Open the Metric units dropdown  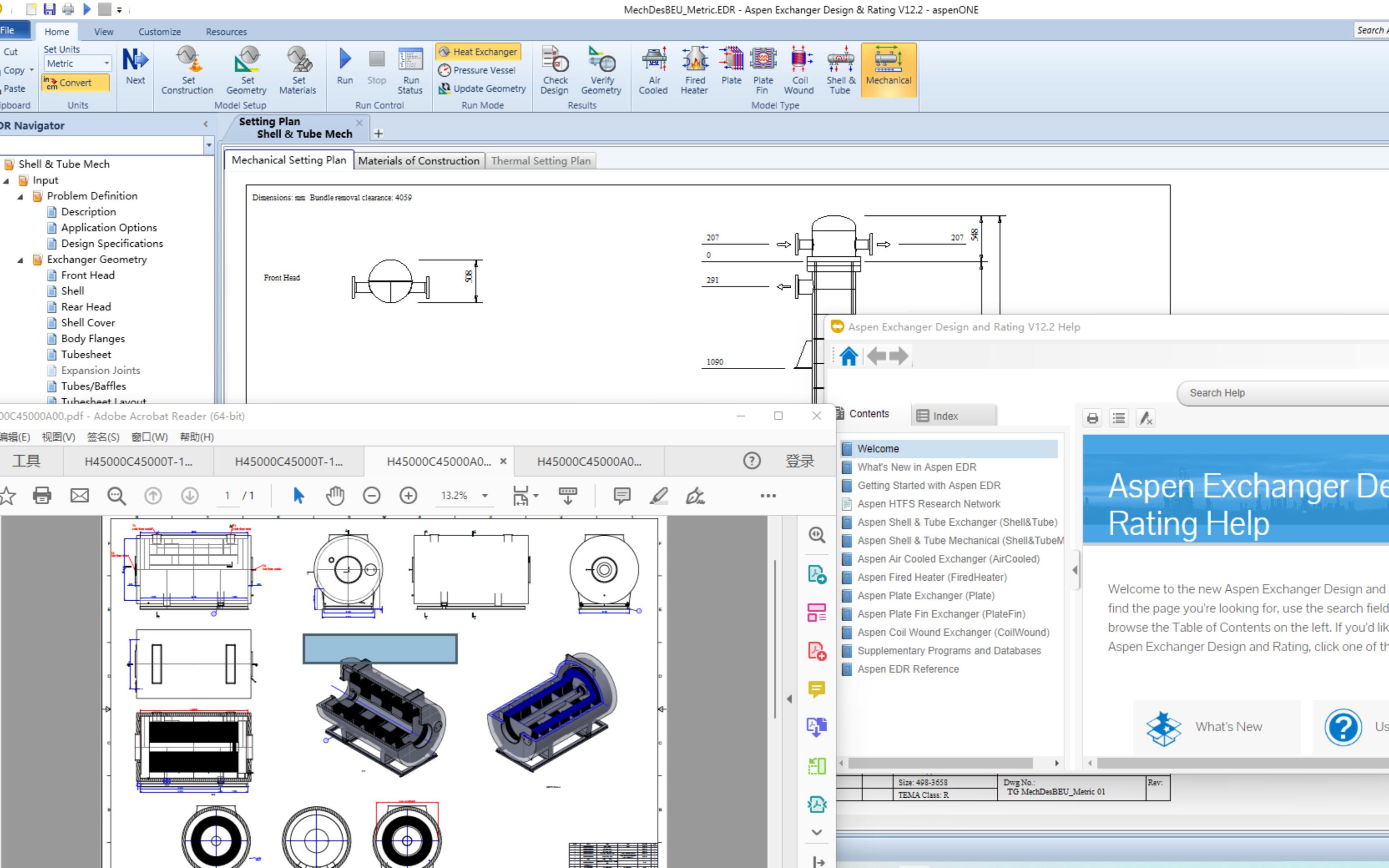pos(106,63)
